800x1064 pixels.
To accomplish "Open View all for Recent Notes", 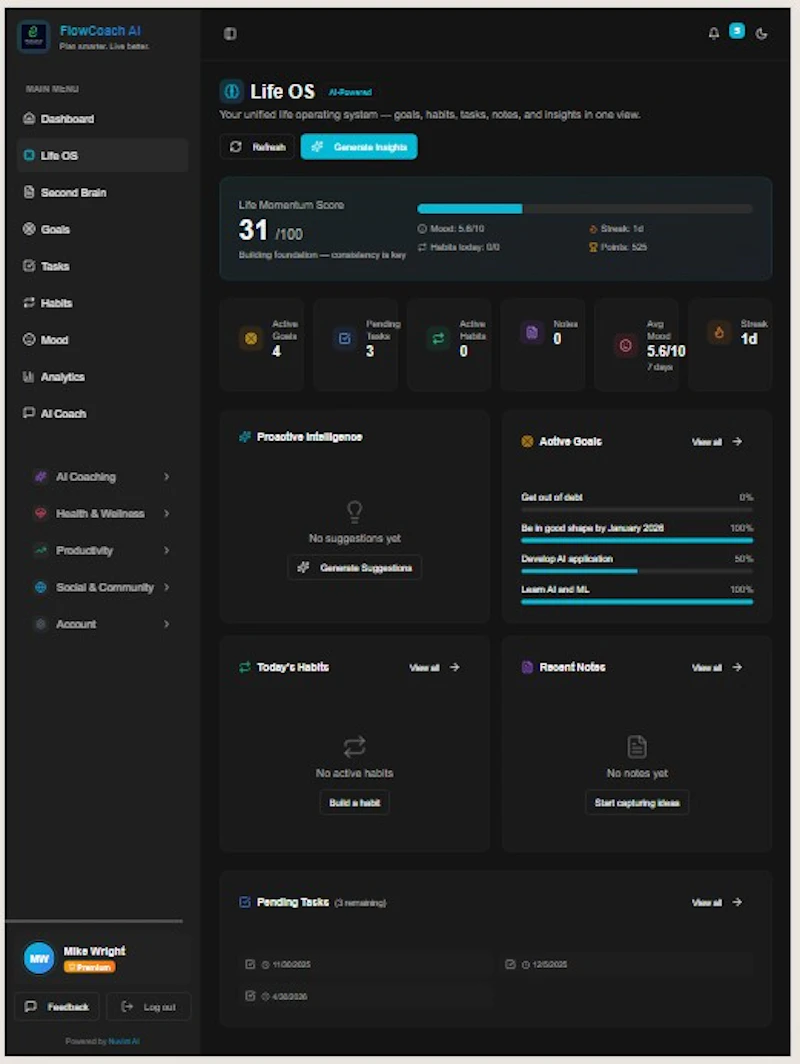I will (717, 668).
